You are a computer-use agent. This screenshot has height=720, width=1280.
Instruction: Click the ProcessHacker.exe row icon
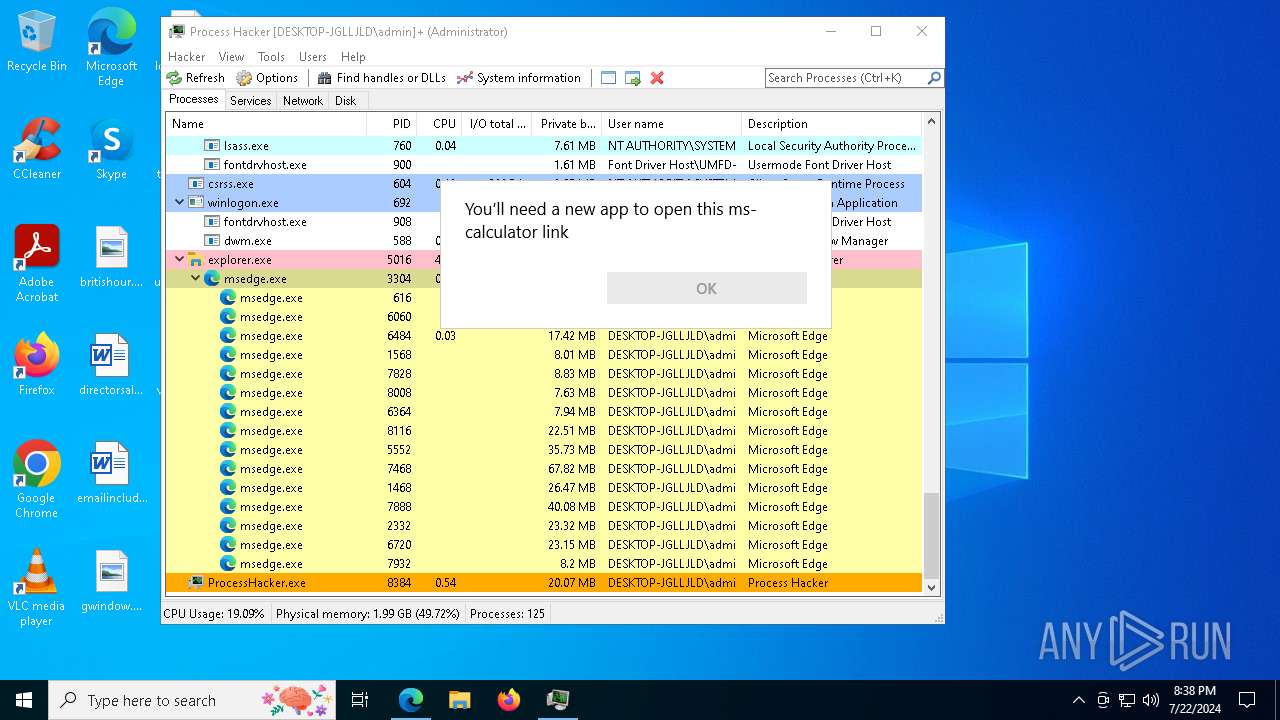196,583
